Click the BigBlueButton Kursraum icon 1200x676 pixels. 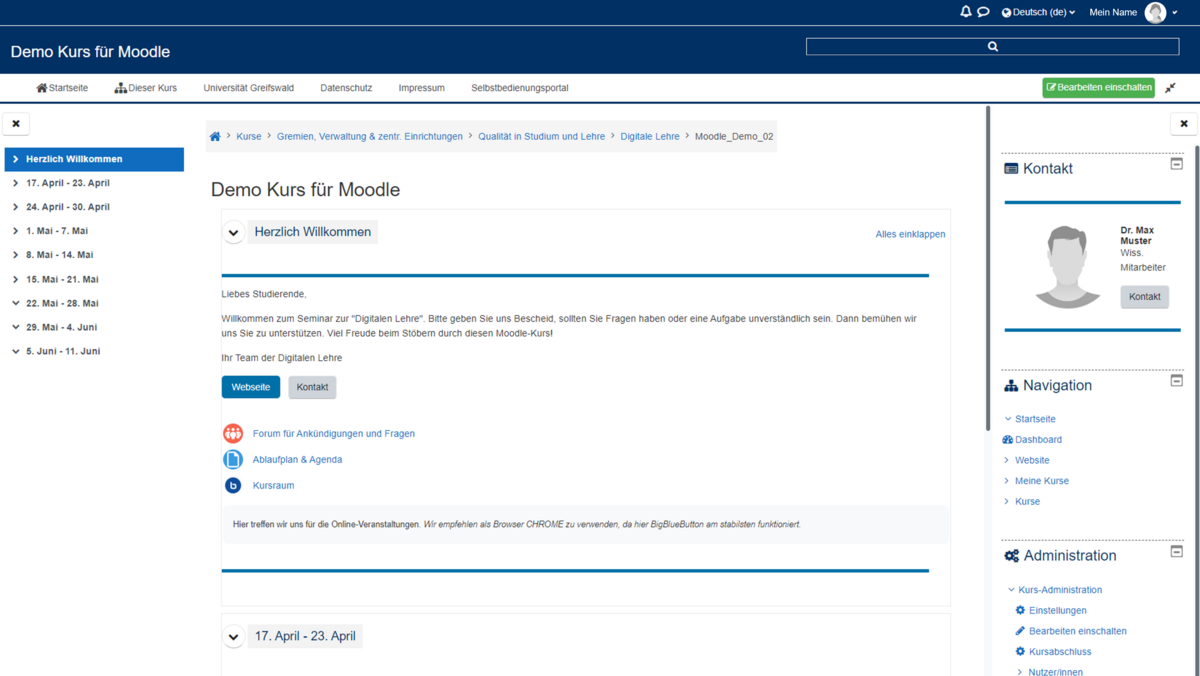click(233, 486)
